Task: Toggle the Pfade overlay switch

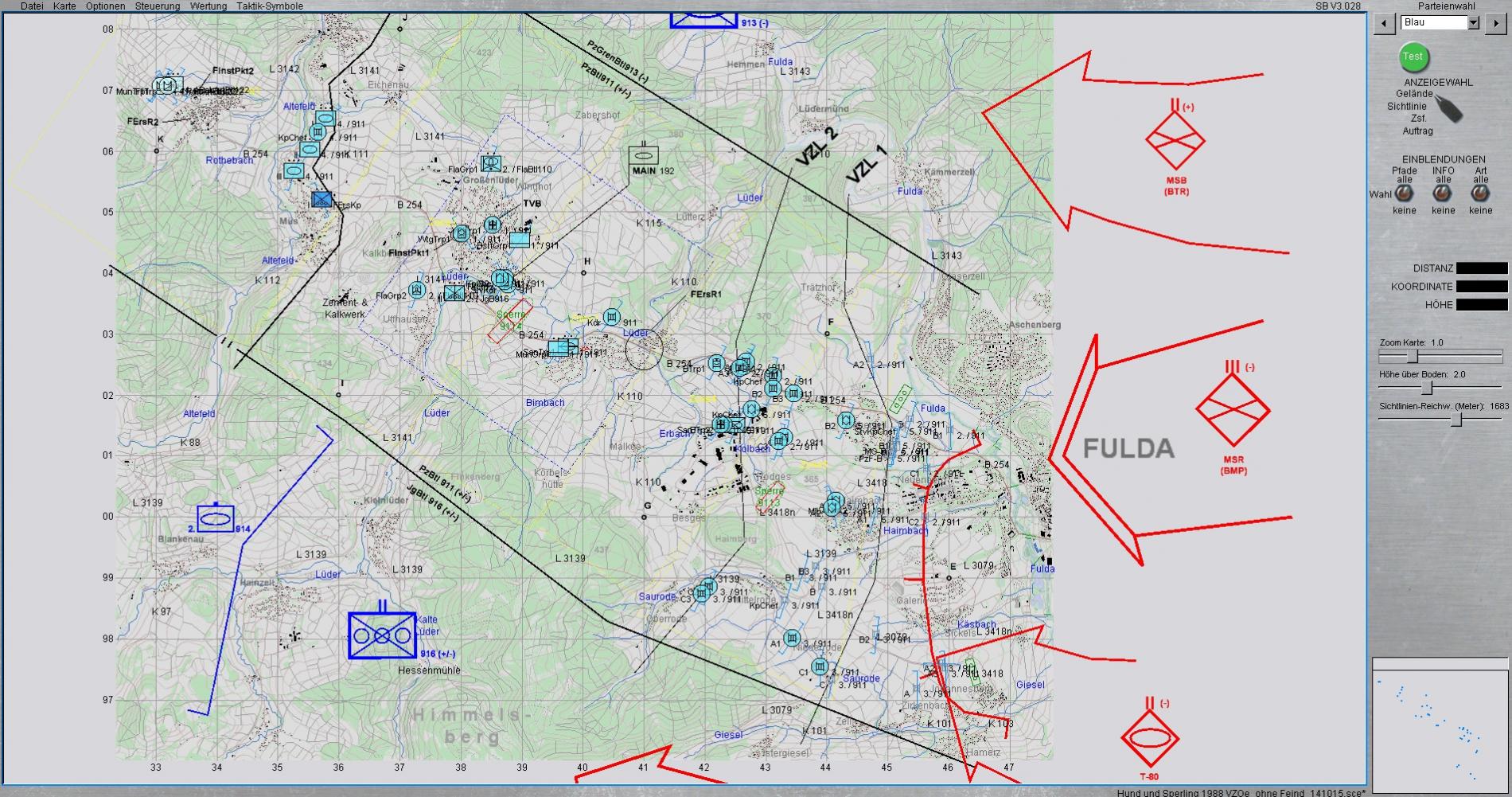Action: point(1405,194)
